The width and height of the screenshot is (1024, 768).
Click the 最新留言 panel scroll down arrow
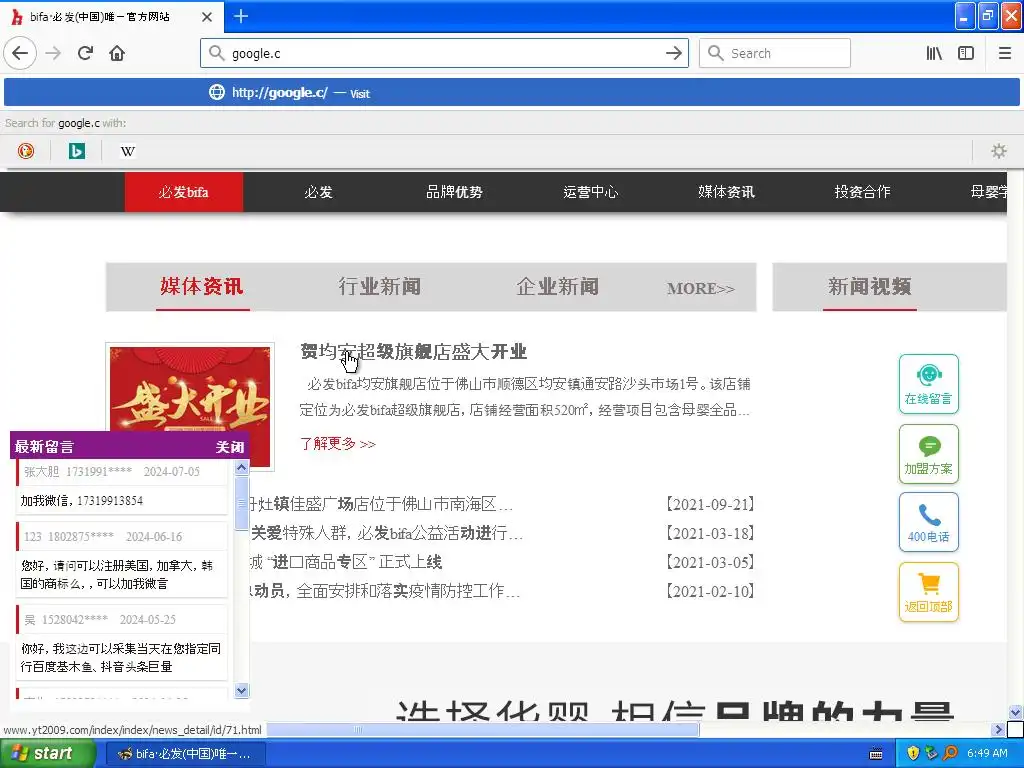coord(242,690)
